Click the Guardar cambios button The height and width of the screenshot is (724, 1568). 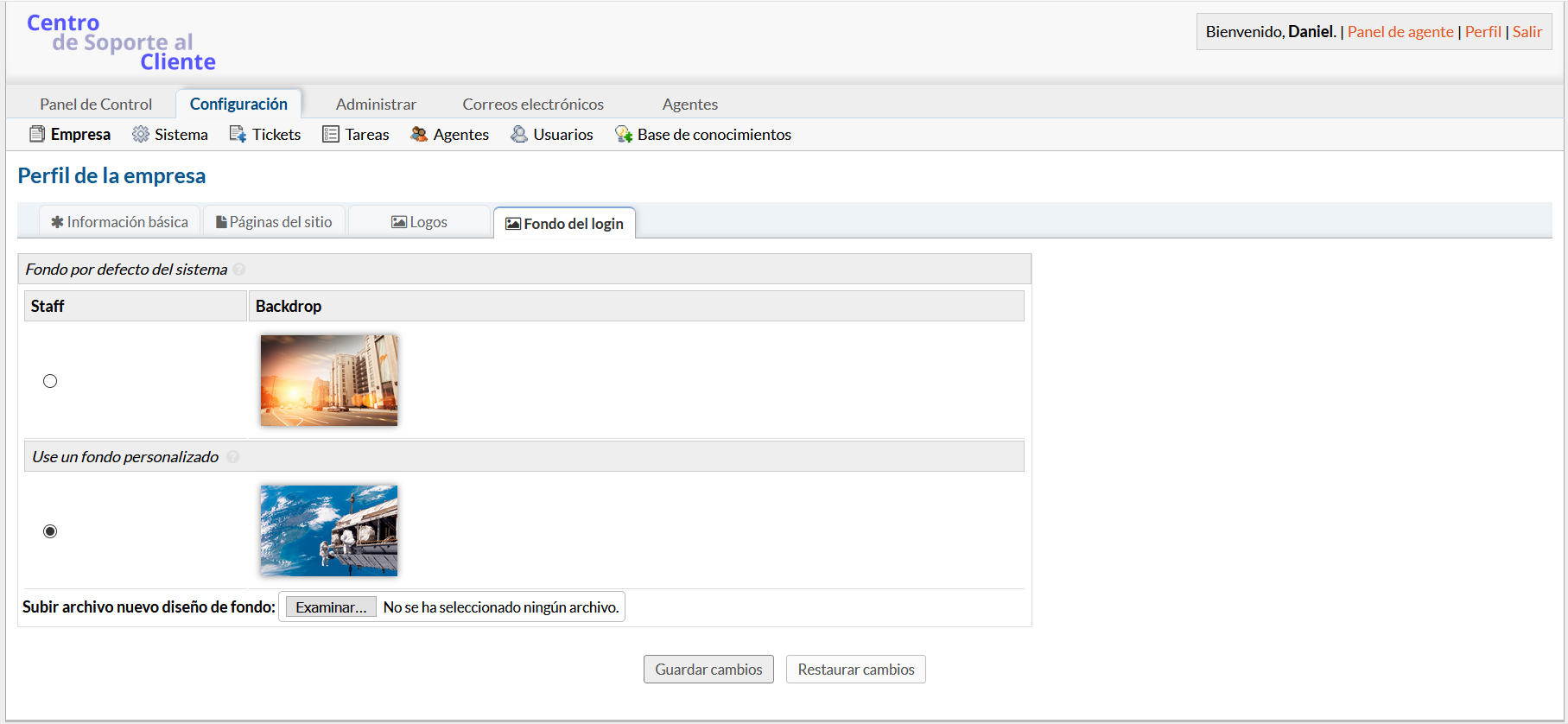tap(708, 670)
